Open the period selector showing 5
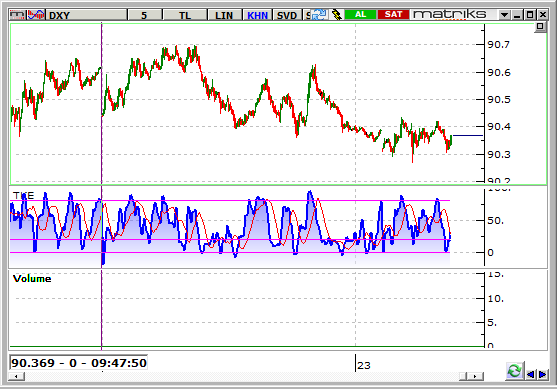This screenshot has width=557, height=389. pyautogui.click(x=144, y=15)
